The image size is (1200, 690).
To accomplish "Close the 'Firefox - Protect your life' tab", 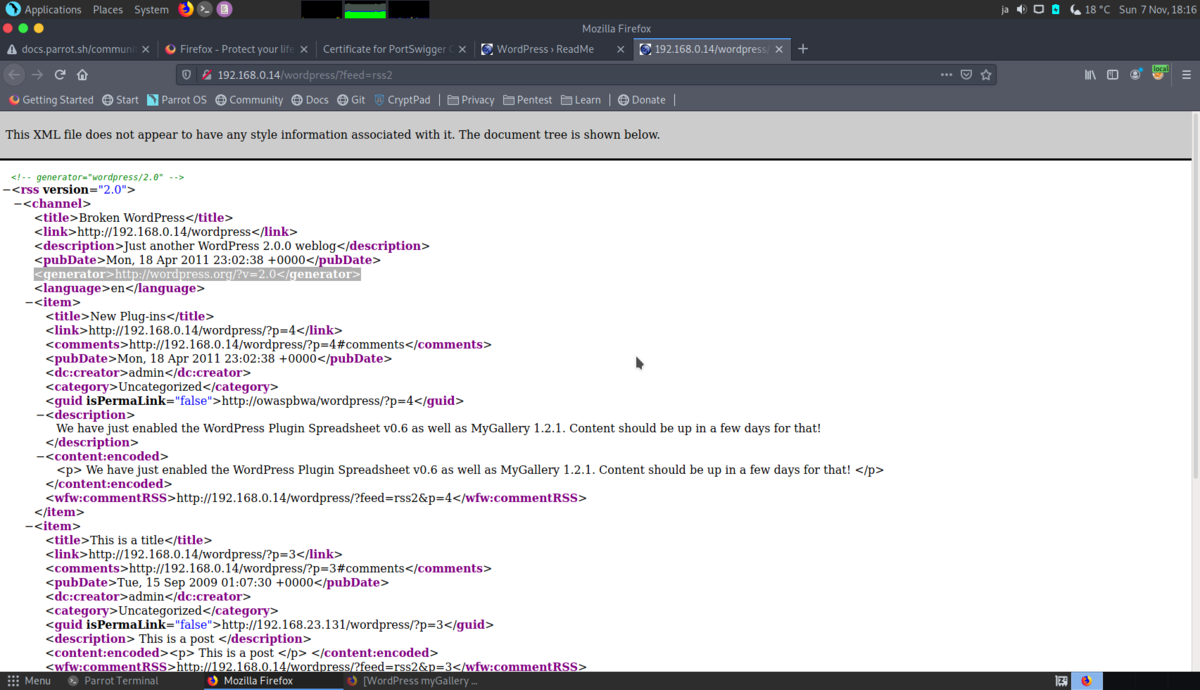I will [304, 49].
